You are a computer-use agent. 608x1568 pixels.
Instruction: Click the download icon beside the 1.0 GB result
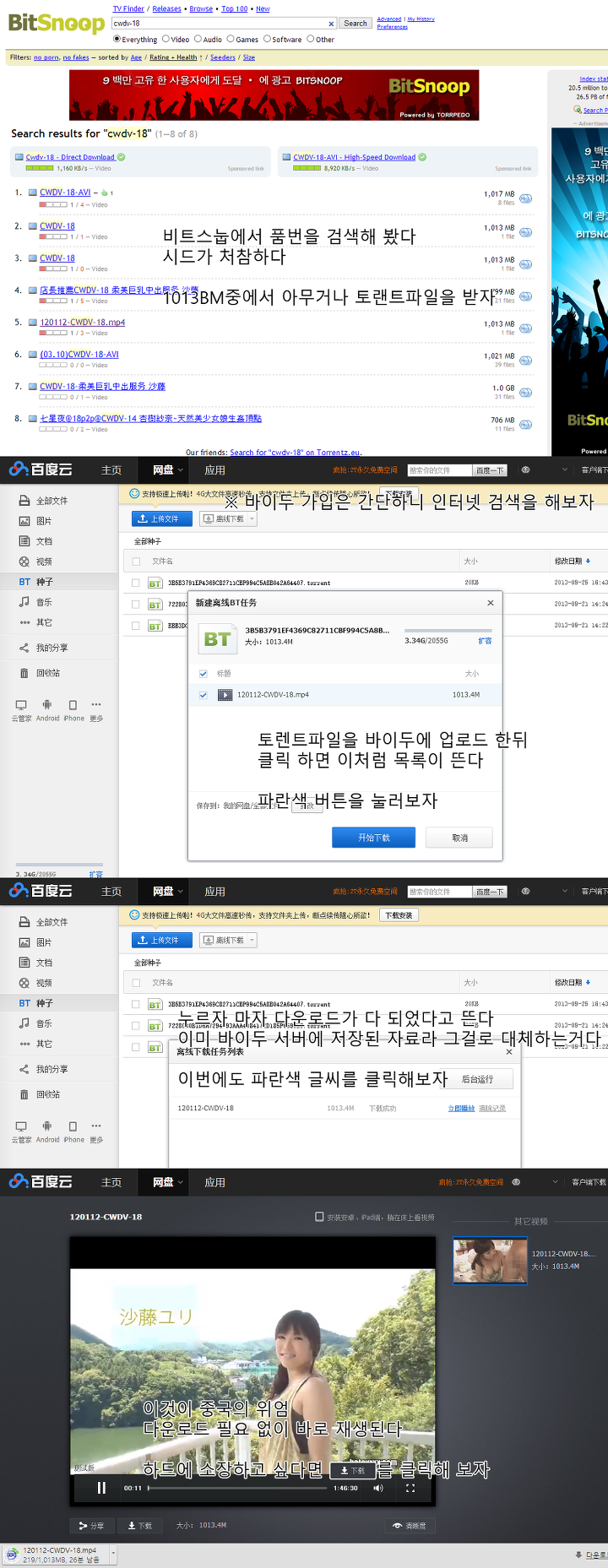(525, 393)
